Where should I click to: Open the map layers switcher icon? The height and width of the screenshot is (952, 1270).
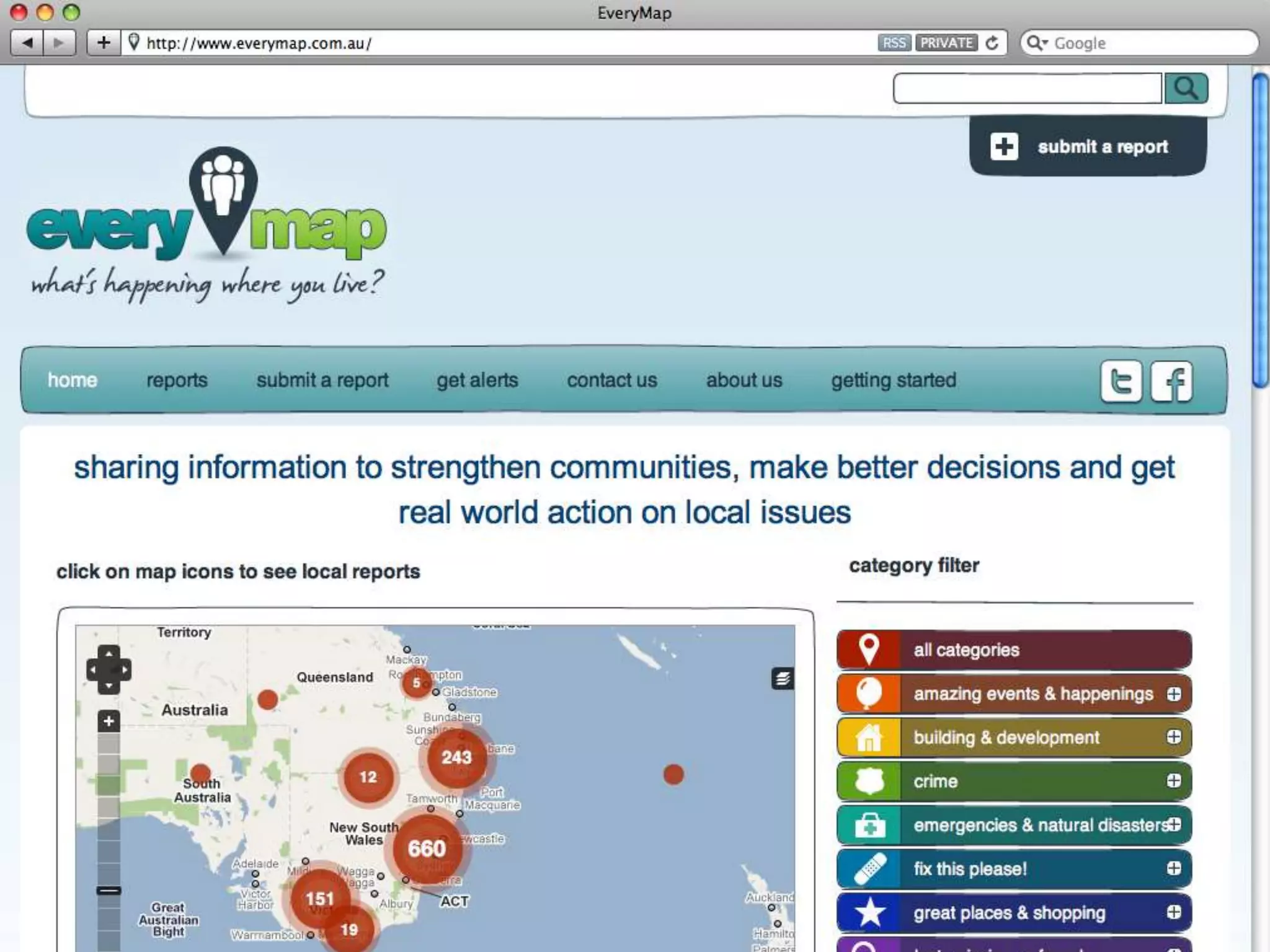[x=783, y=679]
